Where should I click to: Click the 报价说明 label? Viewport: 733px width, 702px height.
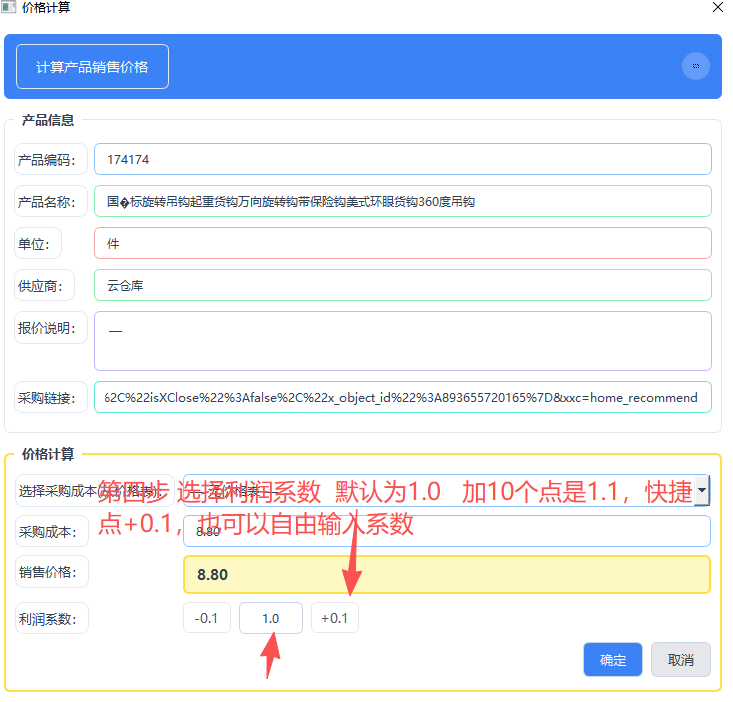click(x=50, y=328)
